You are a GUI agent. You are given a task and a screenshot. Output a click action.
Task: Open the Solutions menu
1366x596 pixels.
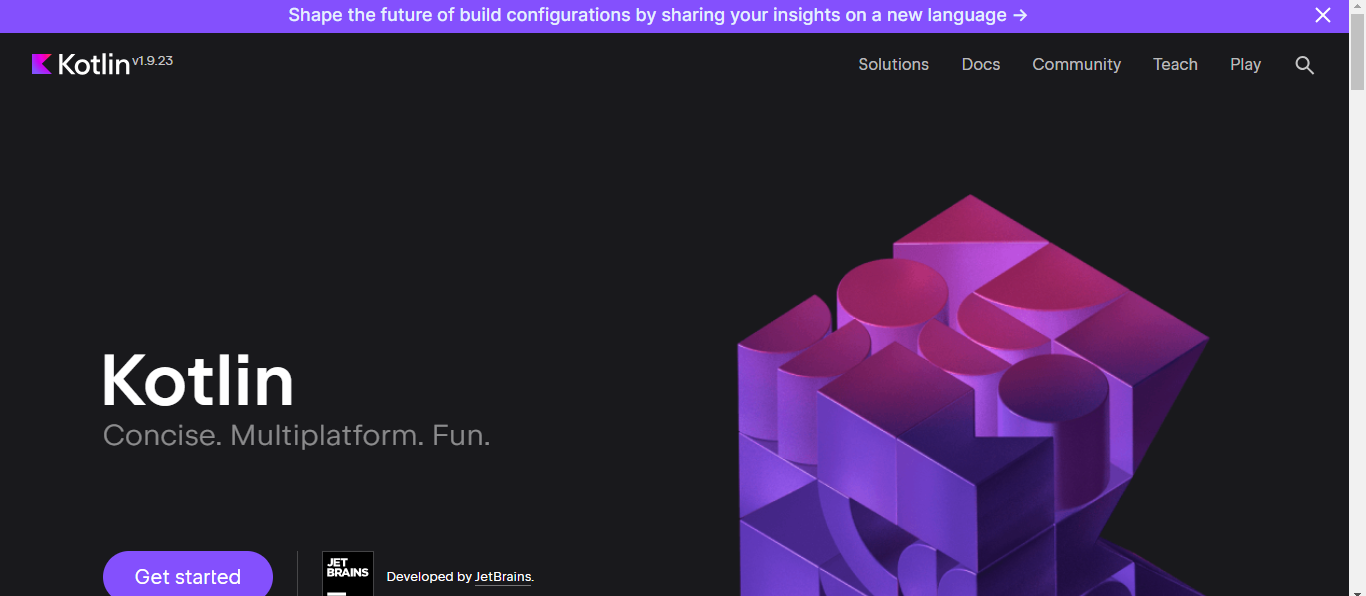[x=893, y=64]
